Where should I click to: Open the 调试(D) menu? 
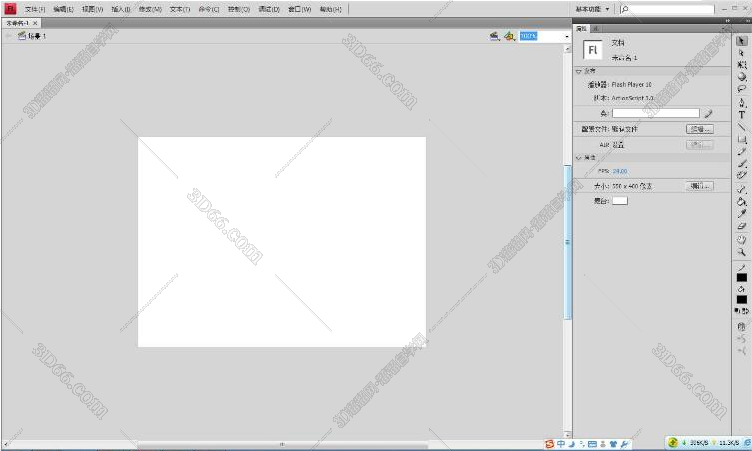pyautogui.click(x=269, y=9)
